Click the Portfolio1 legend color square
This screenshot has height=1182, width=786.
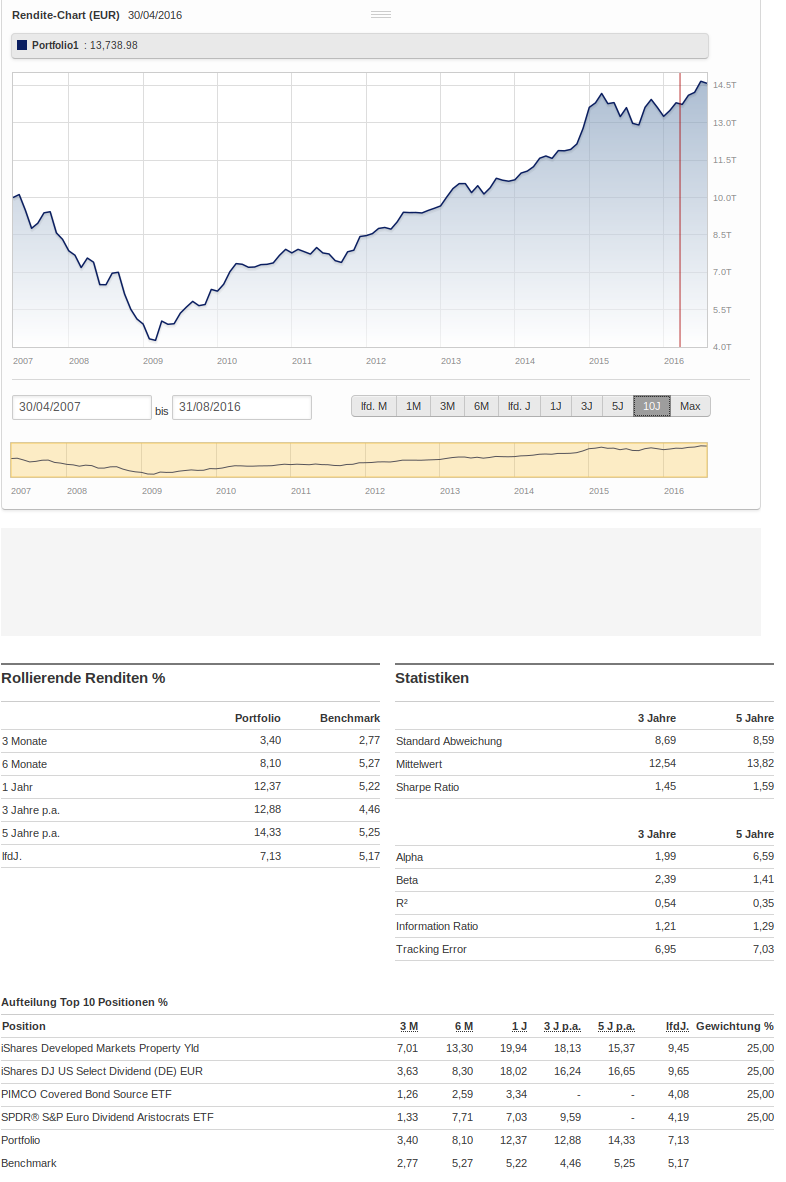tap(22, 45)
